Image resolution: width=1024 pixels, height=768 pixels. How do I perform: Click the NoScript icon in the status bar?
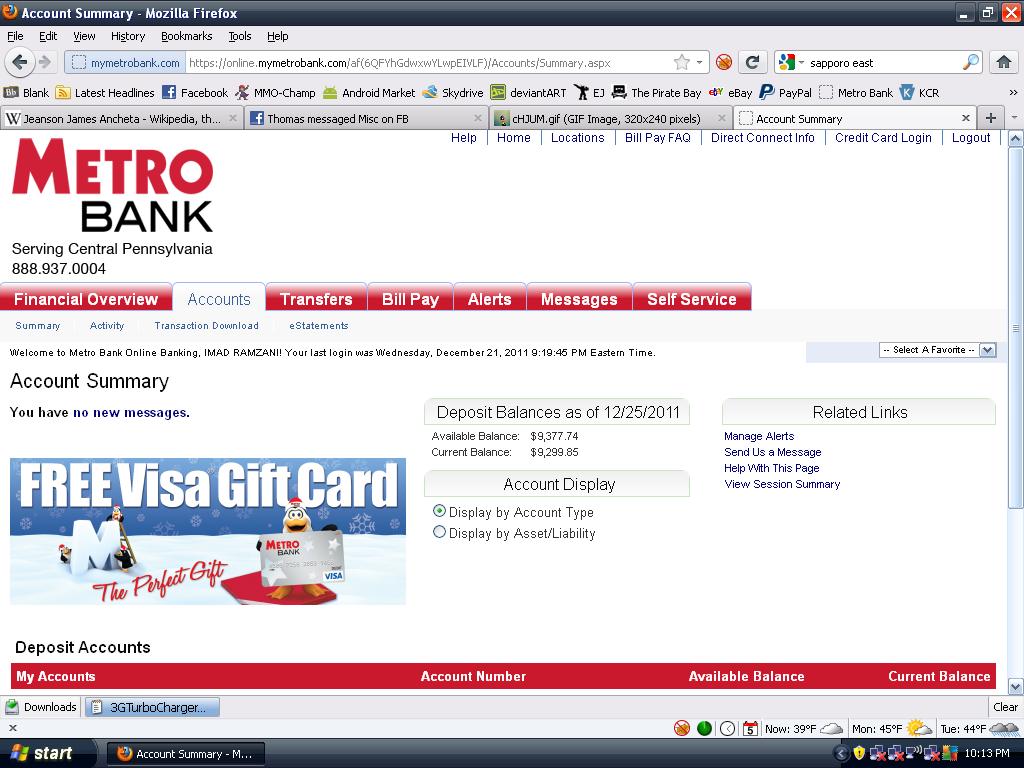[682, 728]
